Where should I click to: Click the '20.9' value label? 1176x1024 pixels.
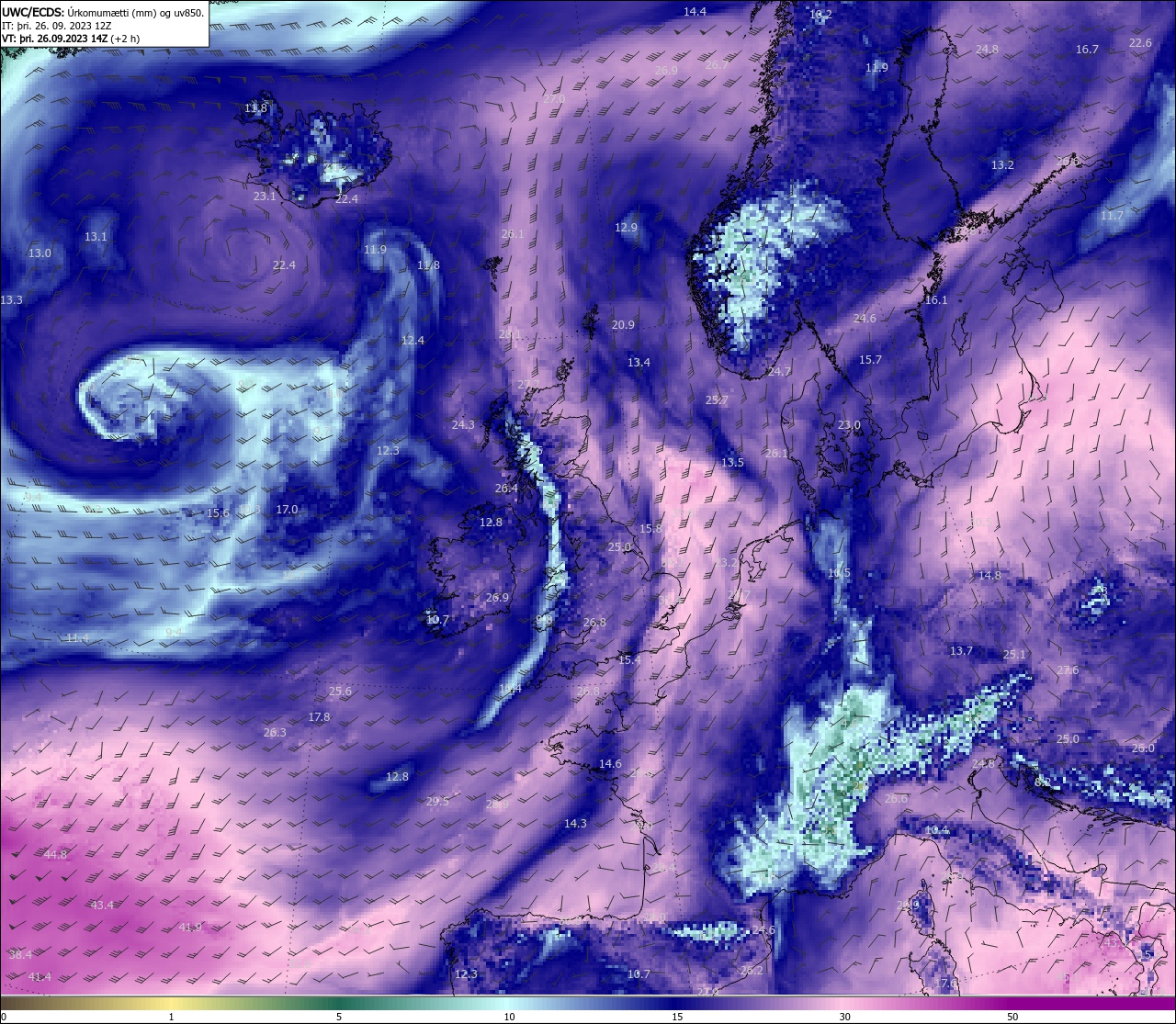[x=623, y=325]
